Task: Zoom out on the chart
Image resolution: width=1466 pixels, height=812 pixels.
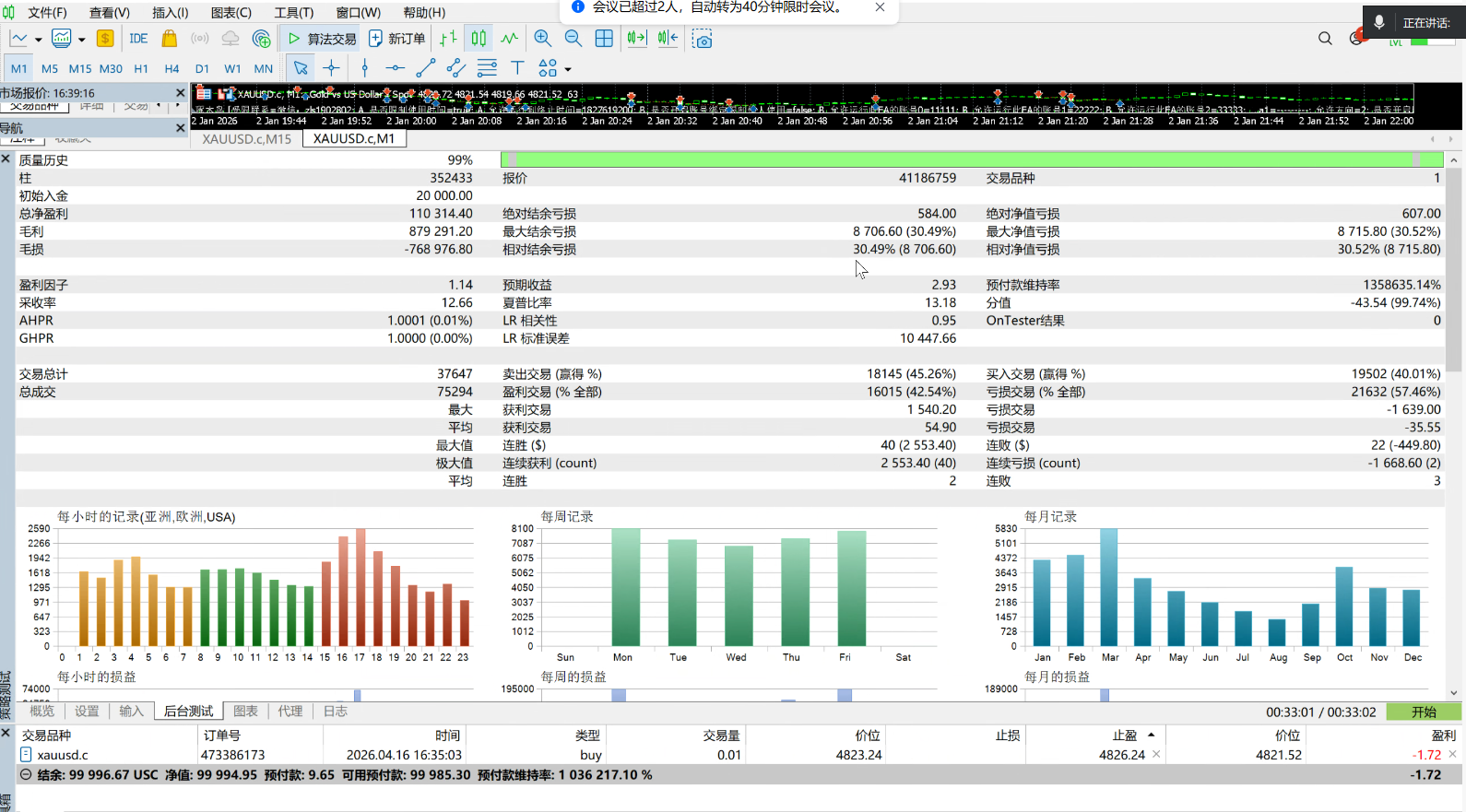Action: click(573, 39)
